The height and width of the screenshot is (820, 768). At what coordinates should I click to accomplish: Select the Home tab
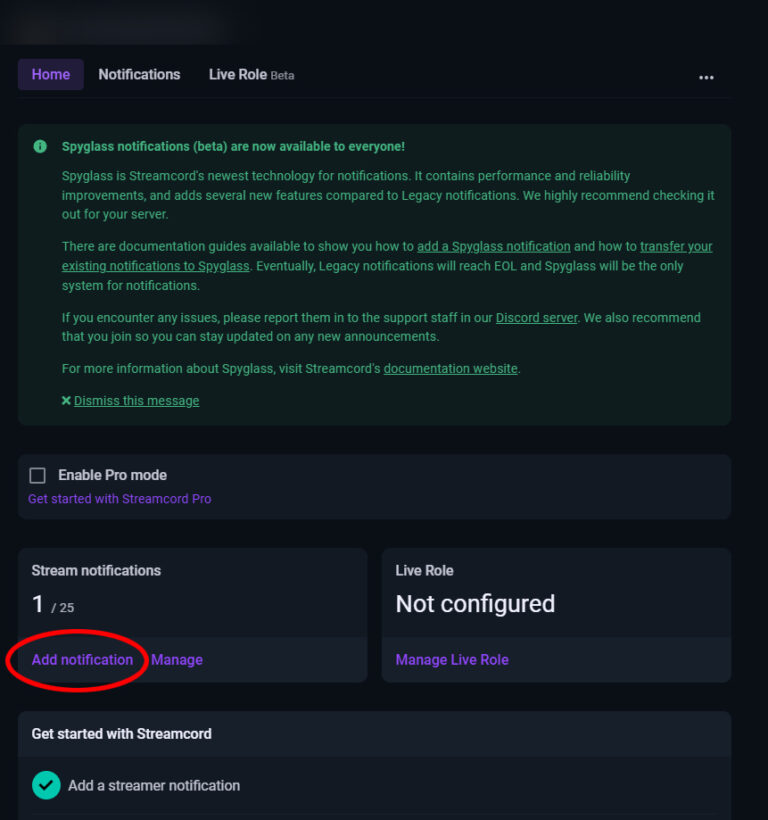tap(50, 74)
